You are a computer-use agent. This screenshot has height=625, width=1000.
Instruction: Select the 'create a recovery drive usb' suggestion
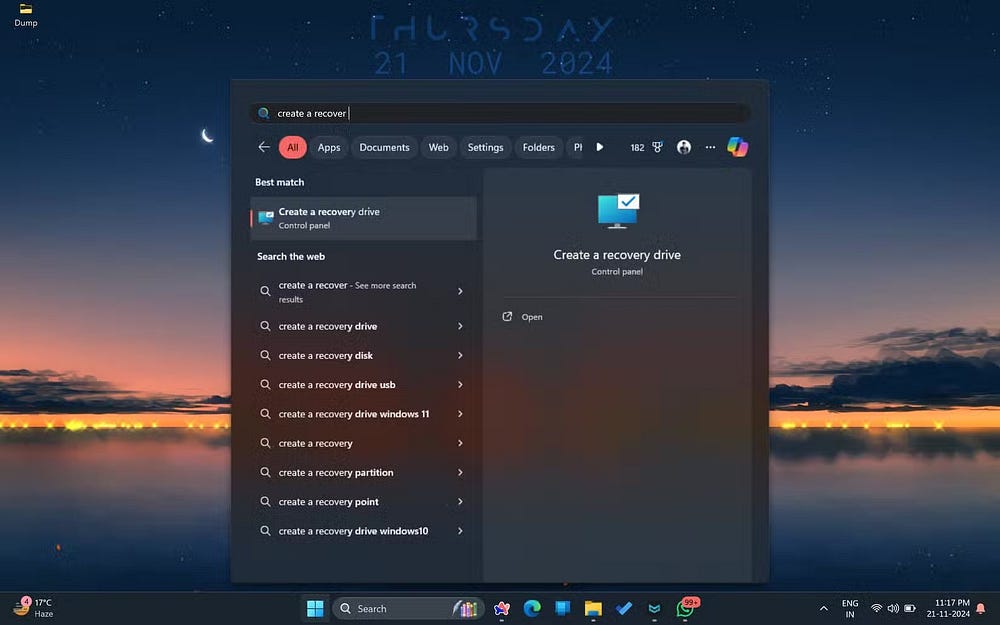click(x=338, y=384)
